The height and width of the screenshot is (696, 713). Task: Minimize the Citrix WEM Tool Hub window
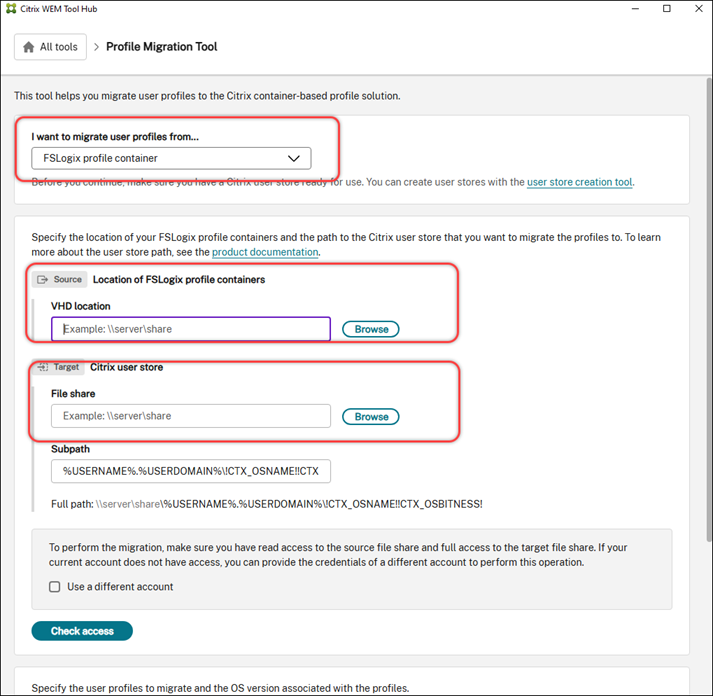(635, 9)
